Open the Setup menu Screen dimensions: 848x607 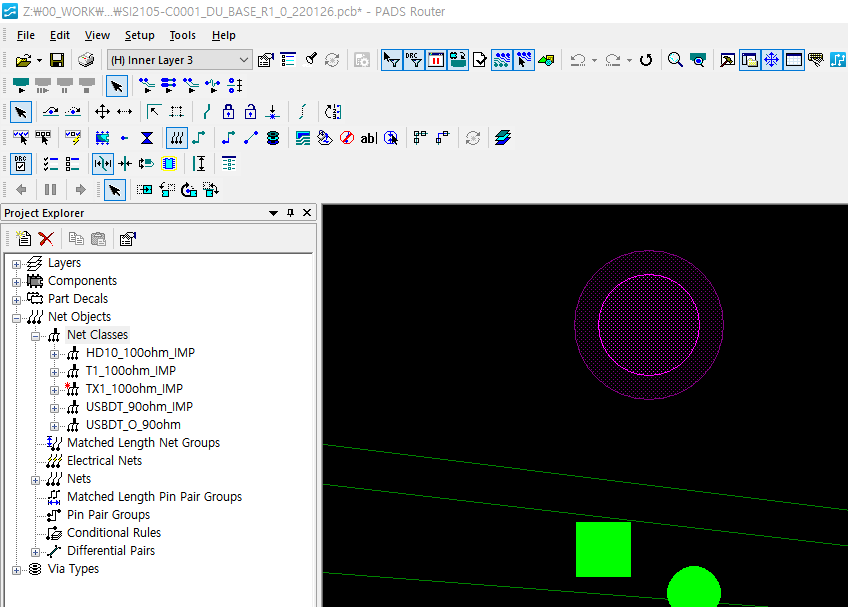click(139, 35)
